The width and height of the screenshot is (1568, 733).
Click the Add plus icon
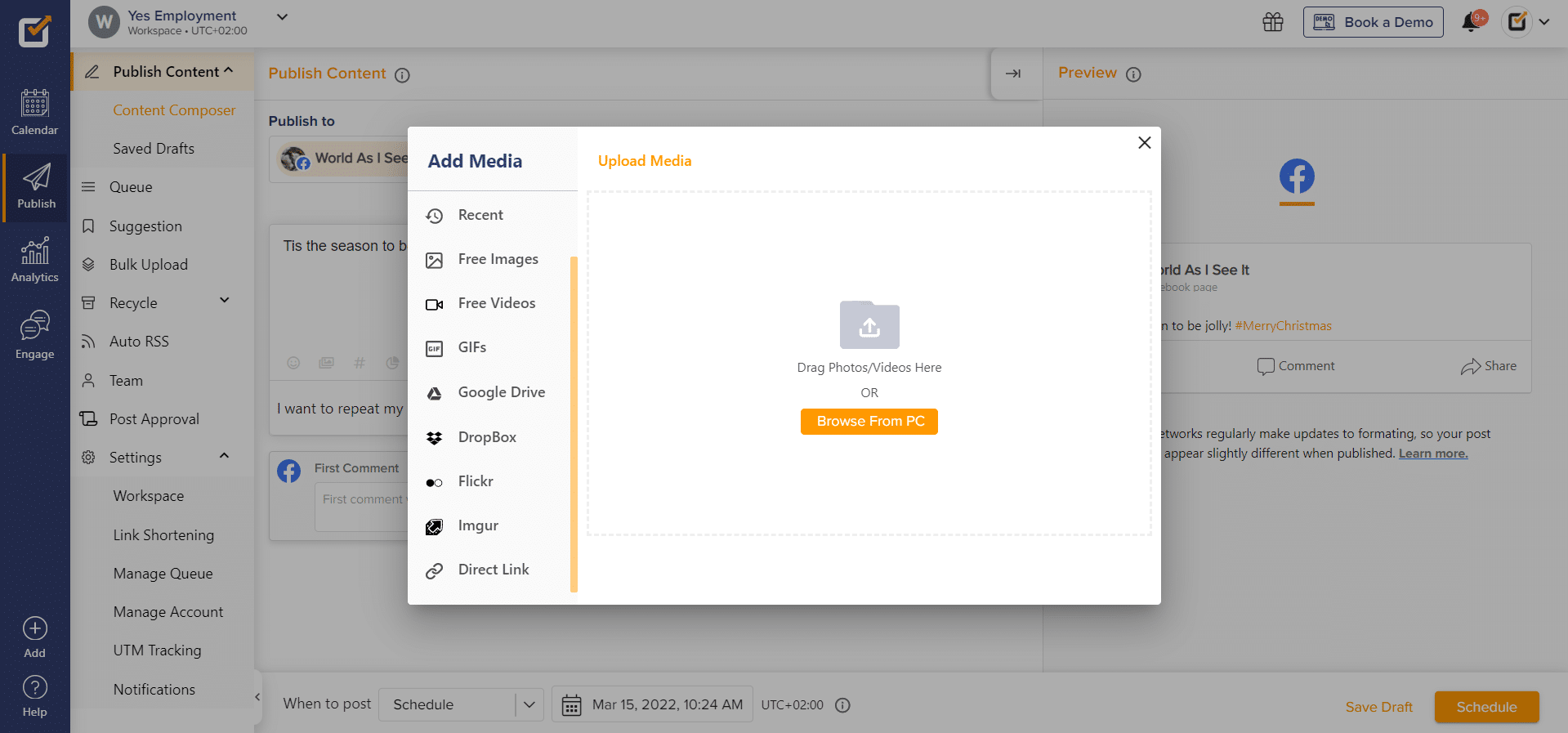[34, 628]
